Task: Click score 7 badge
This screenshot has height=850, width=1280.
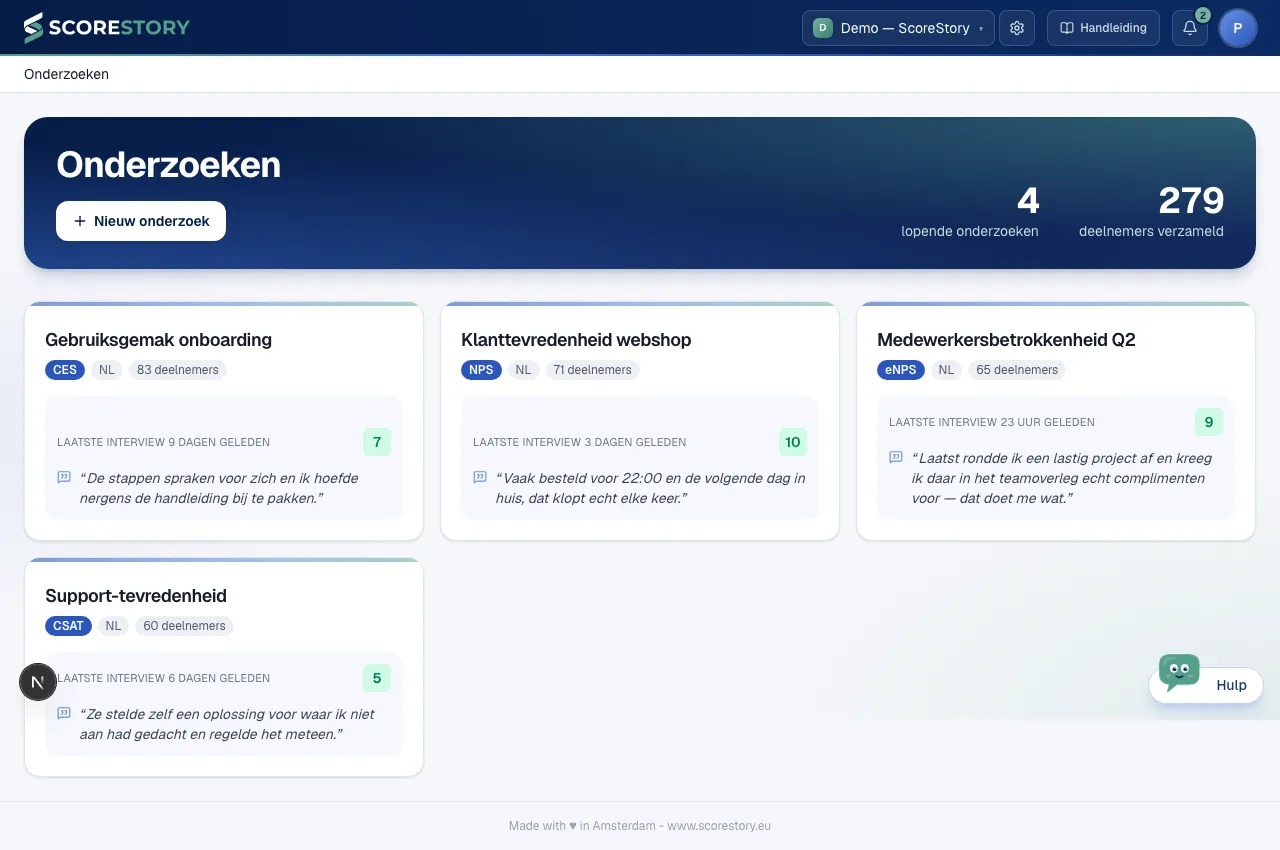Action: click(377, 442)
